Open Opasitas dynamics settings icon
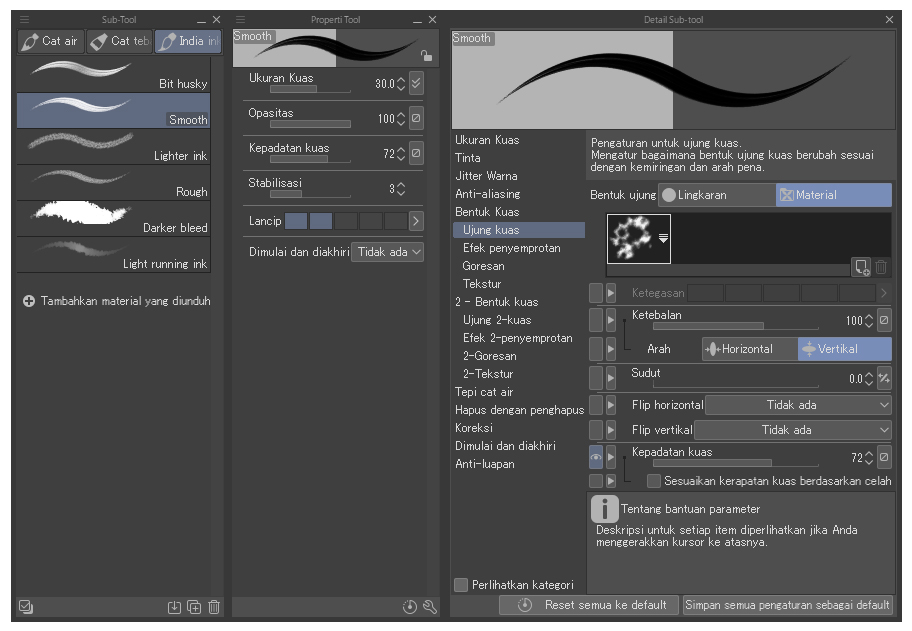912x631 pixels. click(x=417, y=118)
